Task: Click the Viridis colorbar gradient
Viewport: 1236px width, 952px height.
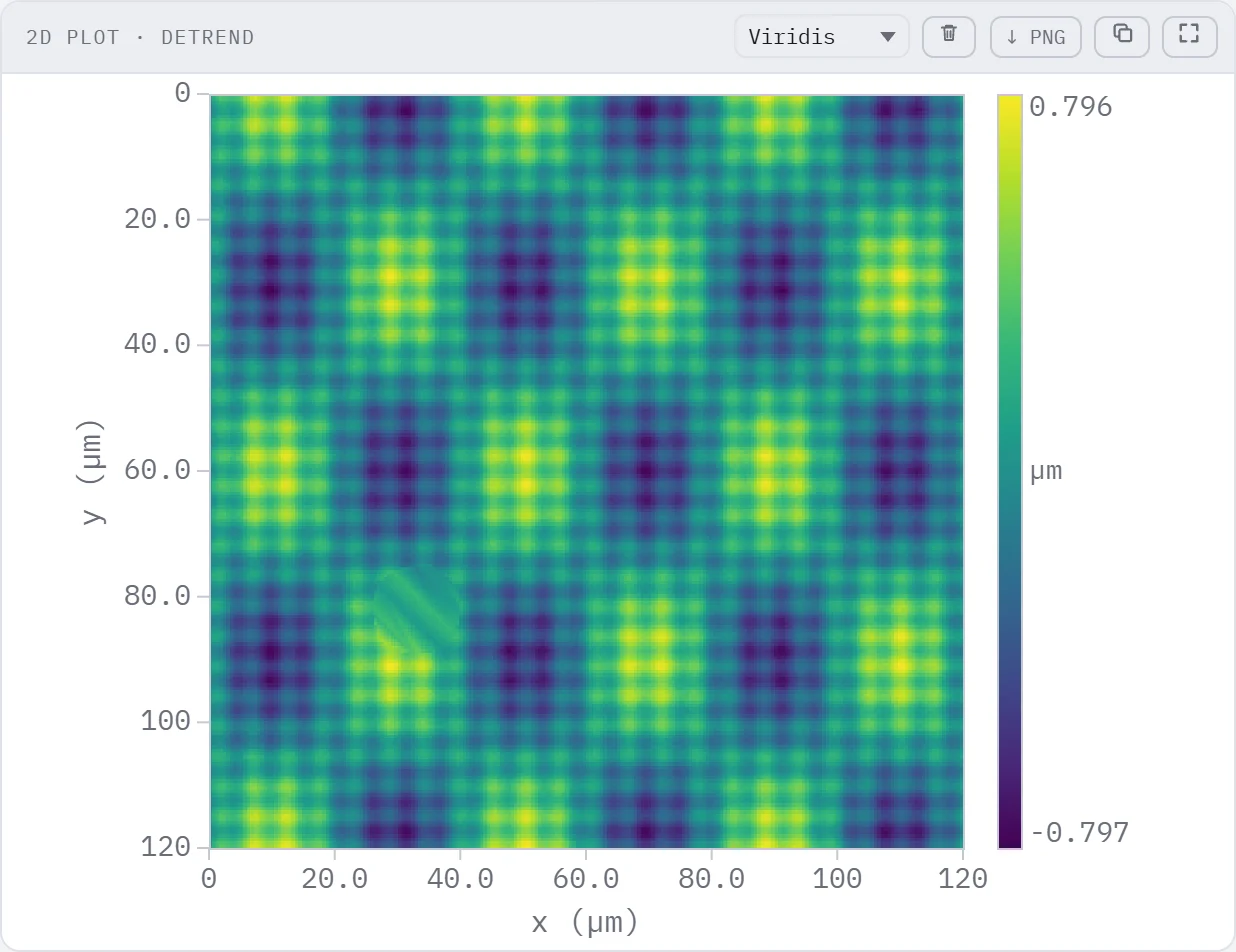Action: point(1010,471)
